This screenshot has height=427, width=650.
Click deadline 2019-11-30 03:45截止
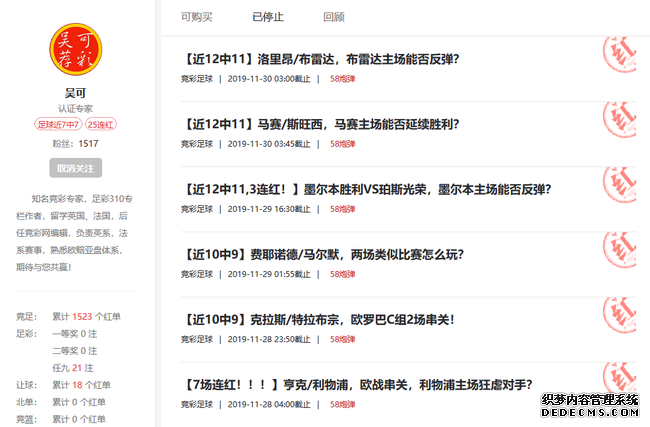269,144
